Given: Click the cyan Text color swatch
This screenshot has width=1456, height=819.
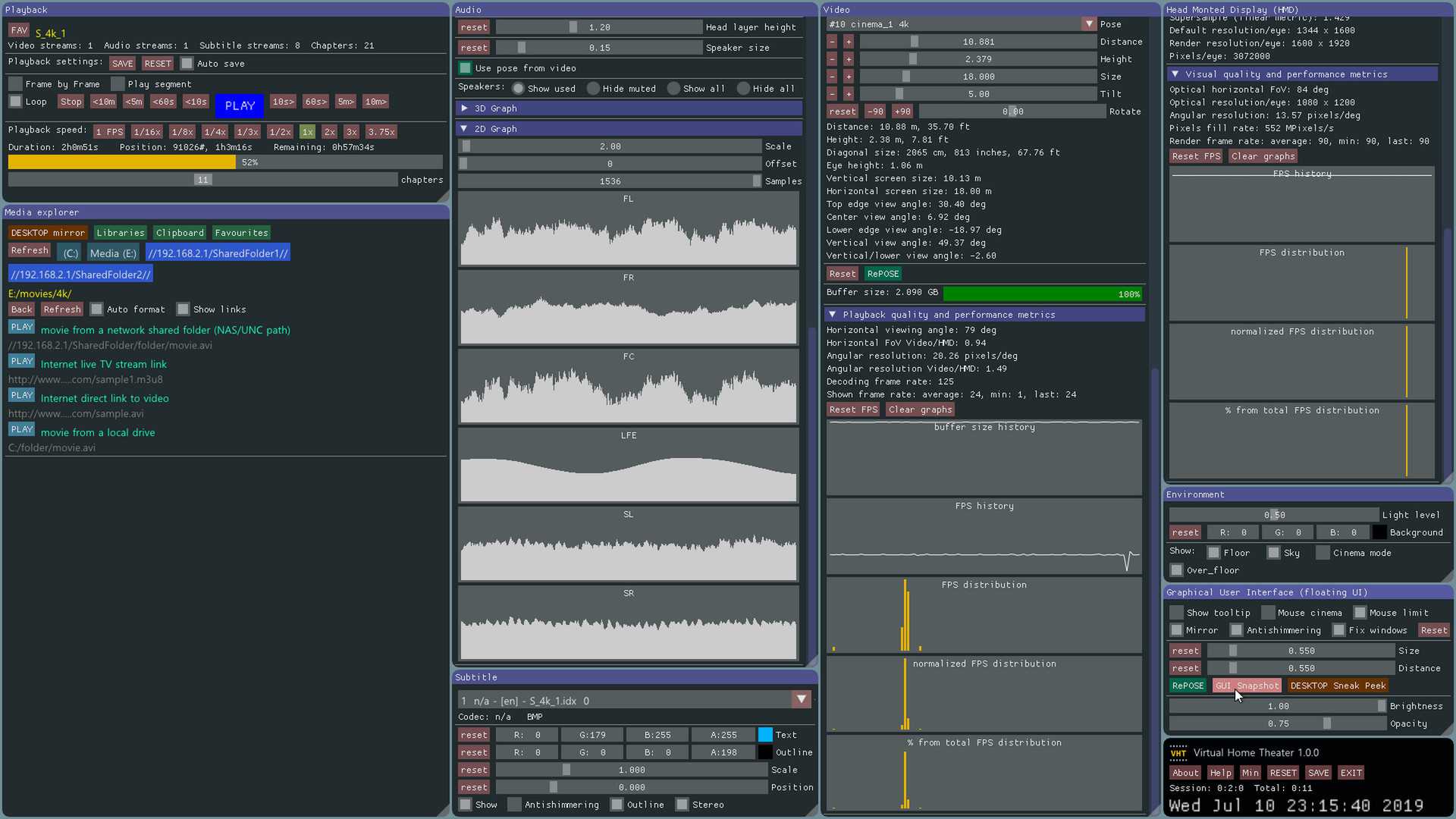Looking at the screenshot, I should [765, 735].
